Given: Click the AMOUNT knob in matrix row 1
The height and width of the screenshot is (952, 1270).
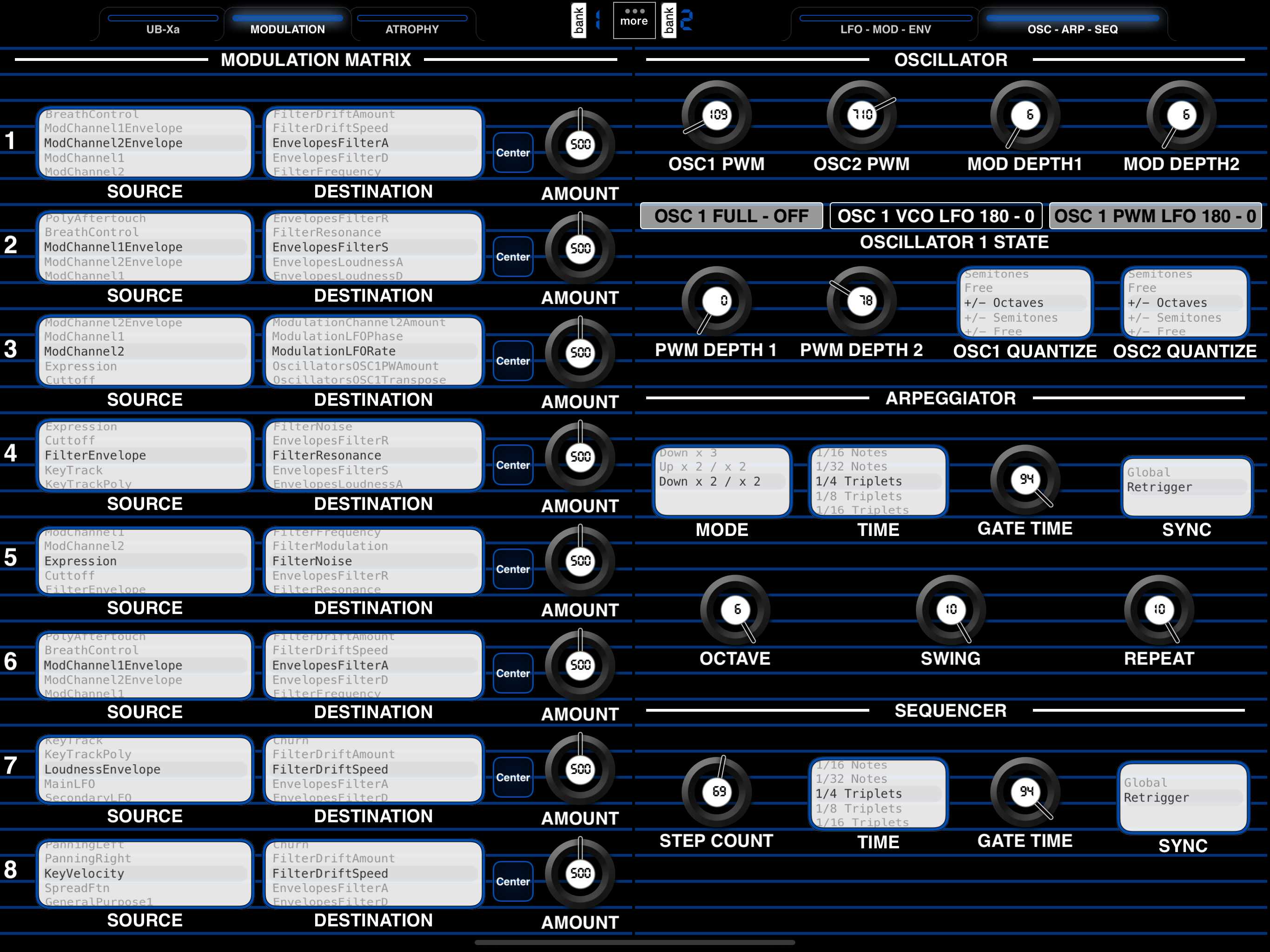Looking at the screenshot, I should click(580, 144).
